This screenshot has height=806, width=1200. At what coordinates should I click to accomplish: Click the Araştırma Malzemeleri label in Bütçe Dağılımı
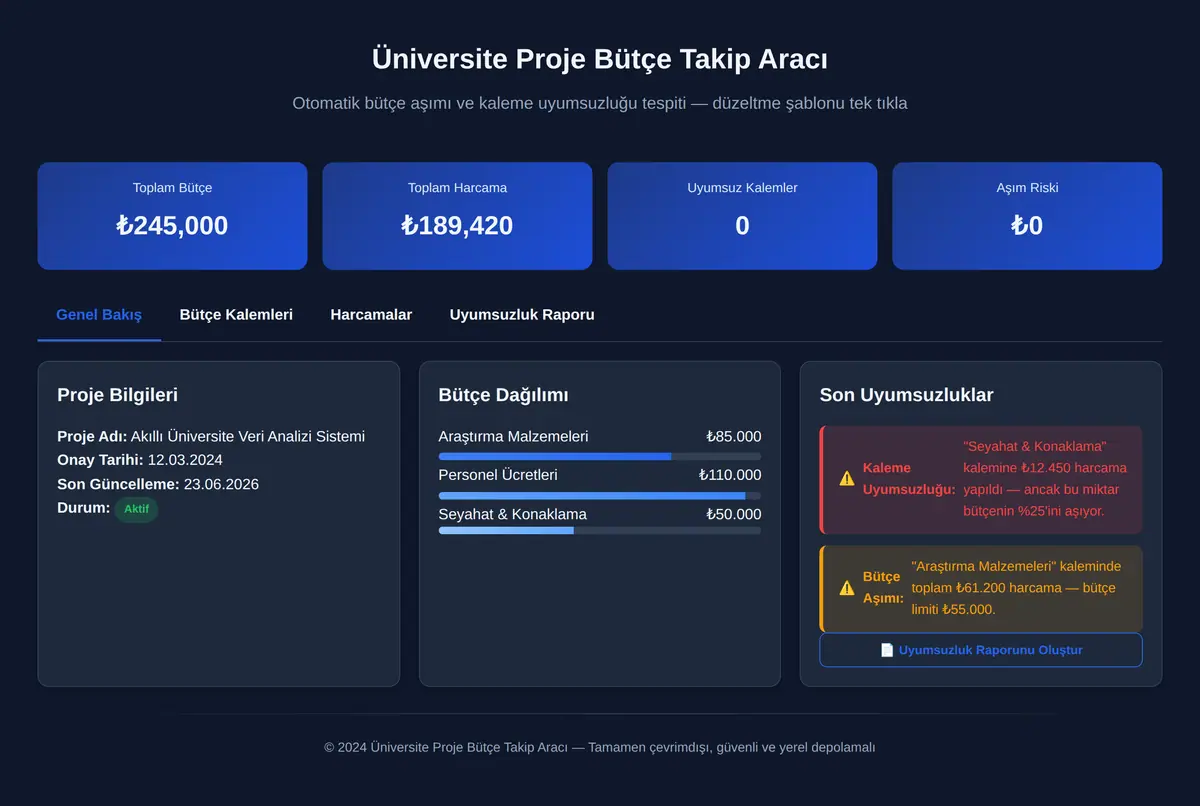tap(514, 437)
